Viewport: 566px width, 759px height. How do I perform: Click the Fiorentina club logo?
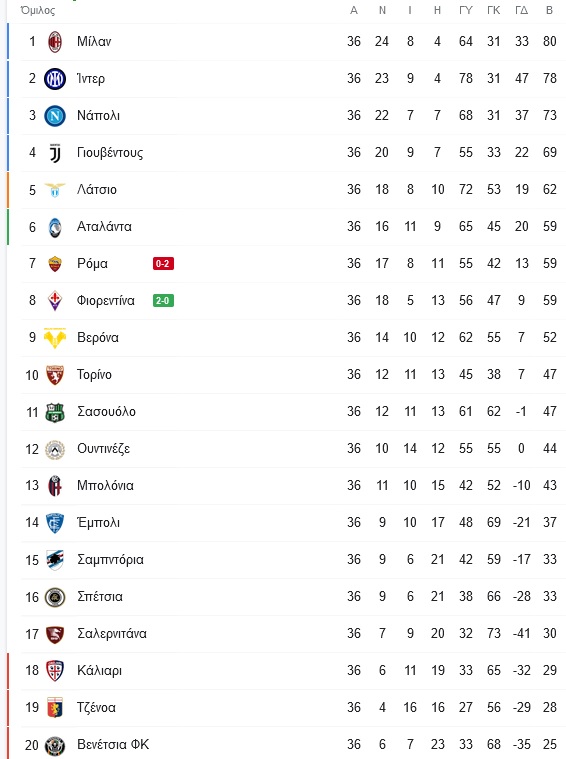point(55,301)
